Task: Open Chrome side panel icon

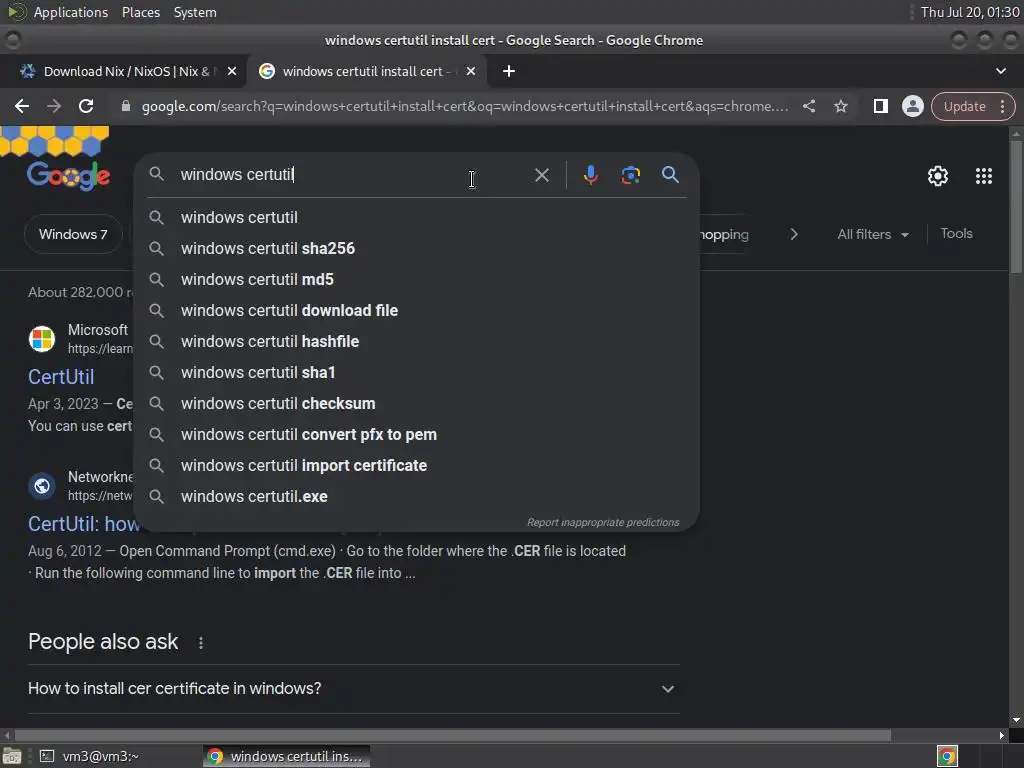Action: point(880,106)
